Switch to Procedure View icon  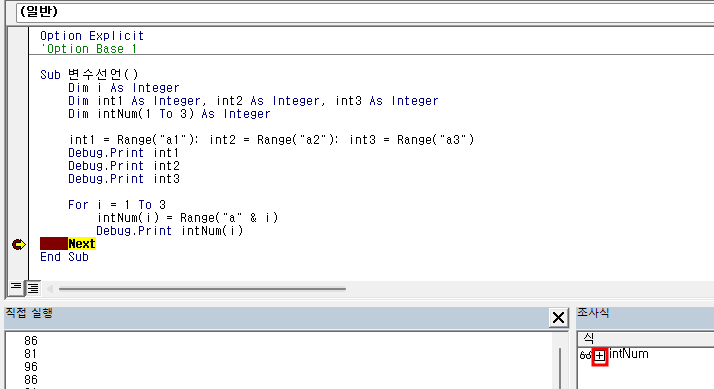pos(16,287)
